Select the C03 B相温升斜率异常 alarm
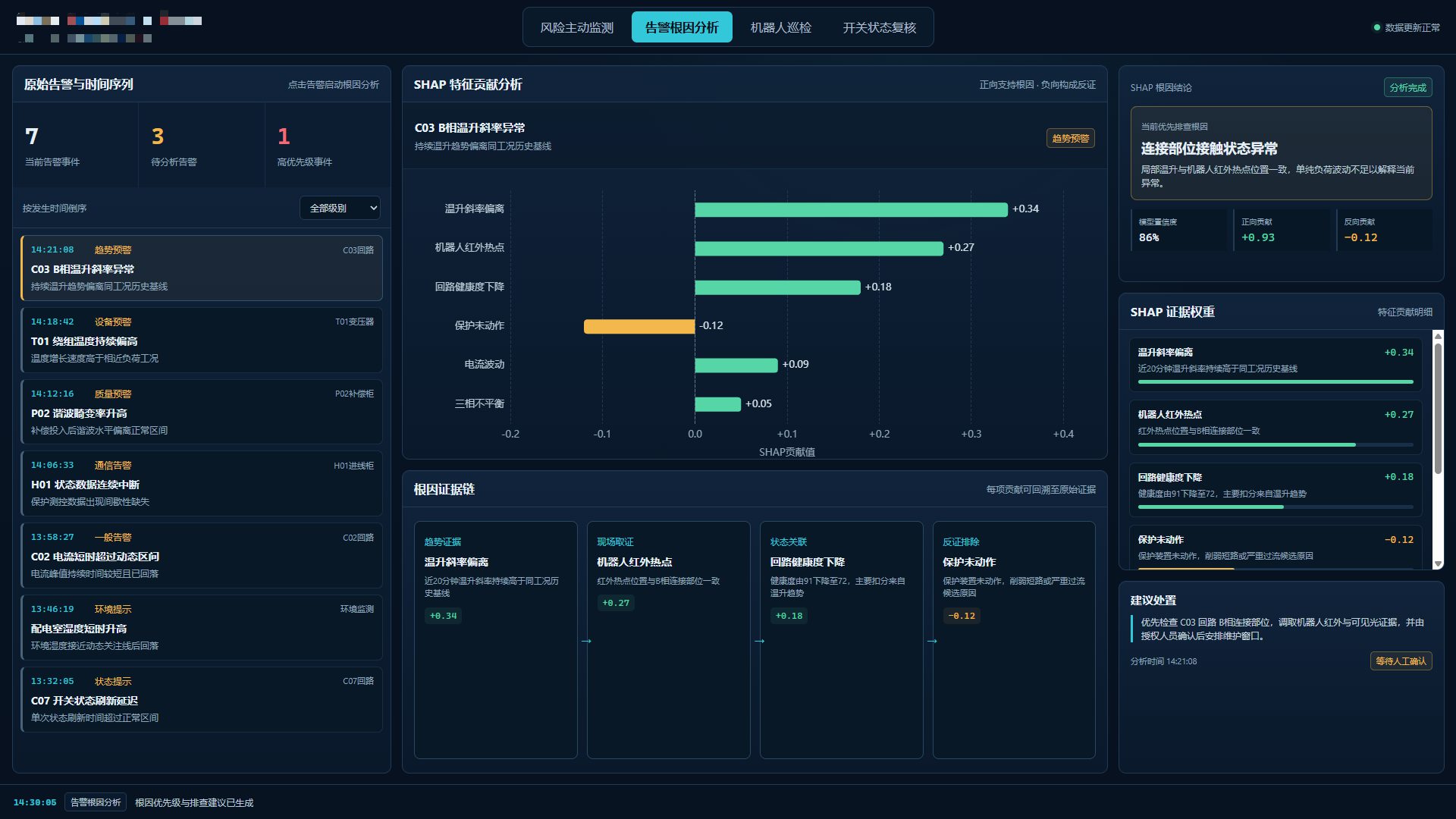This screenshot has width=1456, height=819. tap(202, 268)
